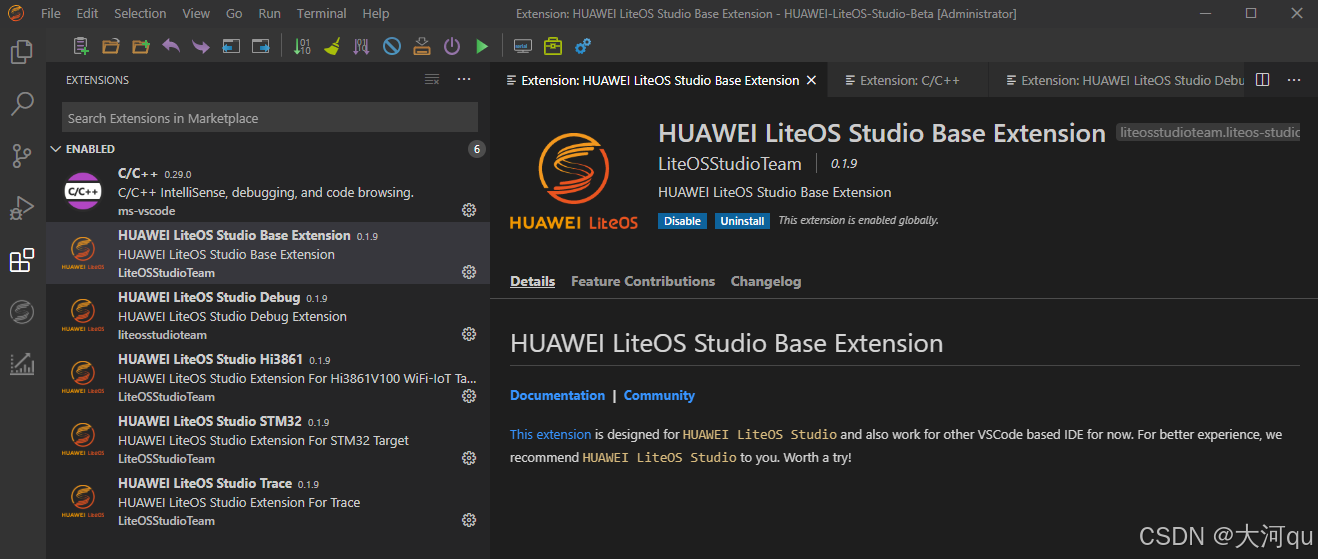Click the purple power reset icon

tap(452, 46)
